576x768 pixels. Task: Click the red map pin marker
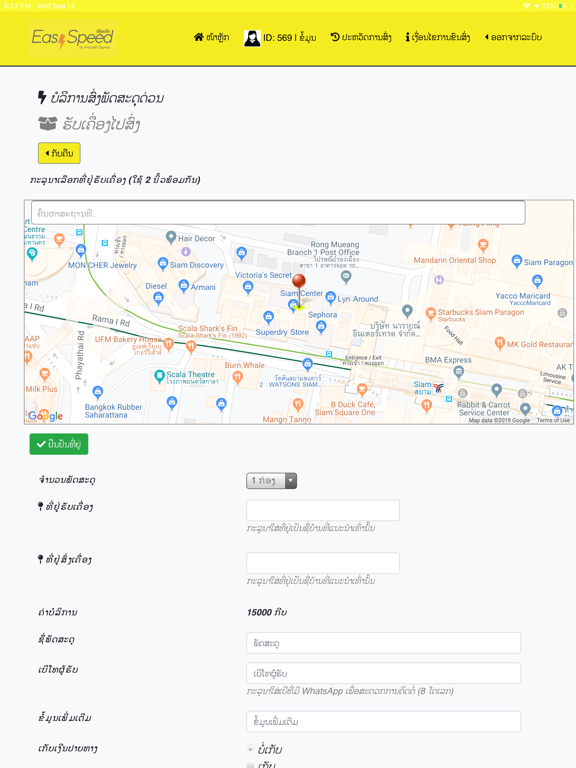[x=299, y=290]
